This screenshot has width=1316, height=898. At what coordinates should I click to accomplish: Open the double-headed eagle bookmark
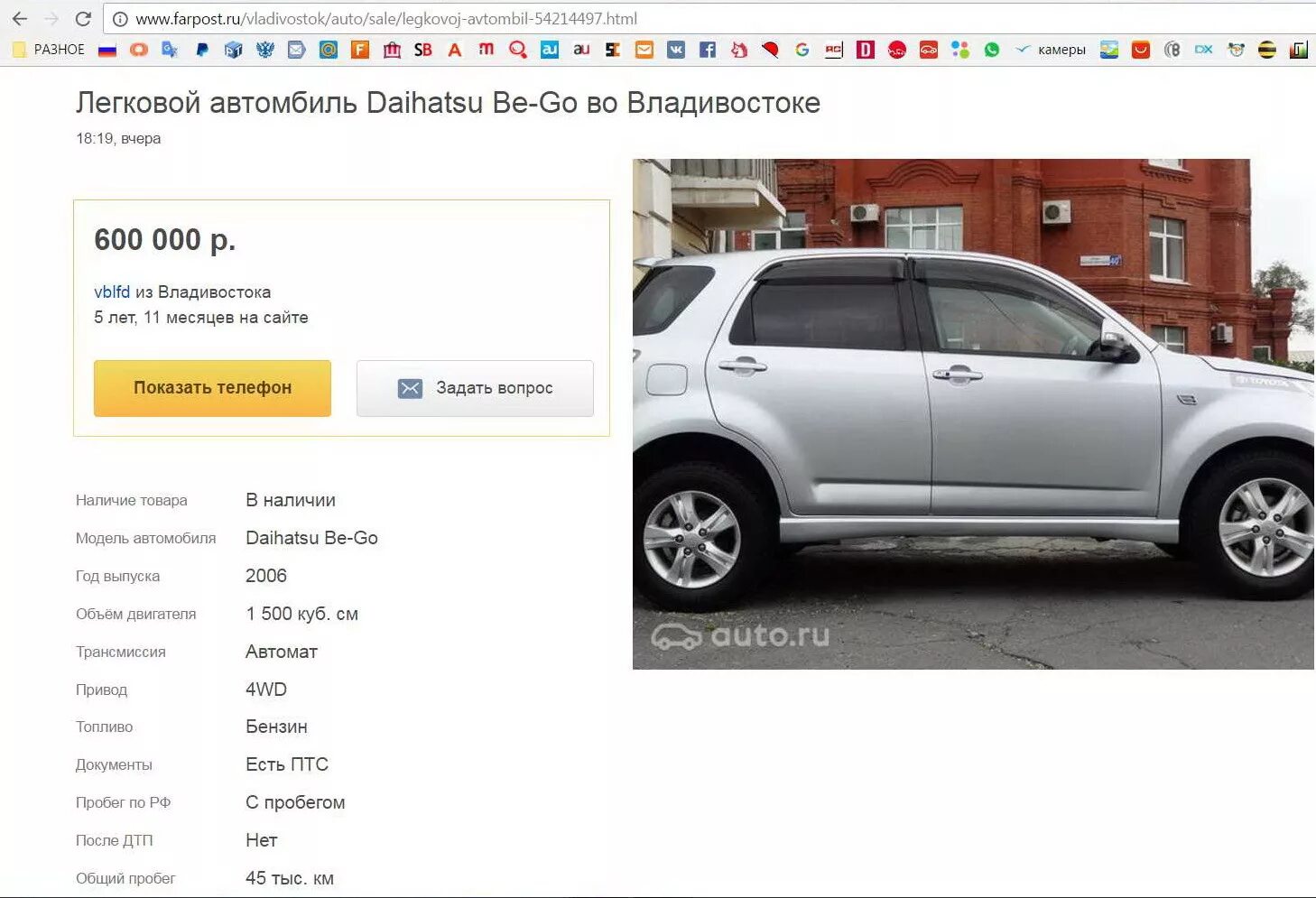[x=264, y=50]
